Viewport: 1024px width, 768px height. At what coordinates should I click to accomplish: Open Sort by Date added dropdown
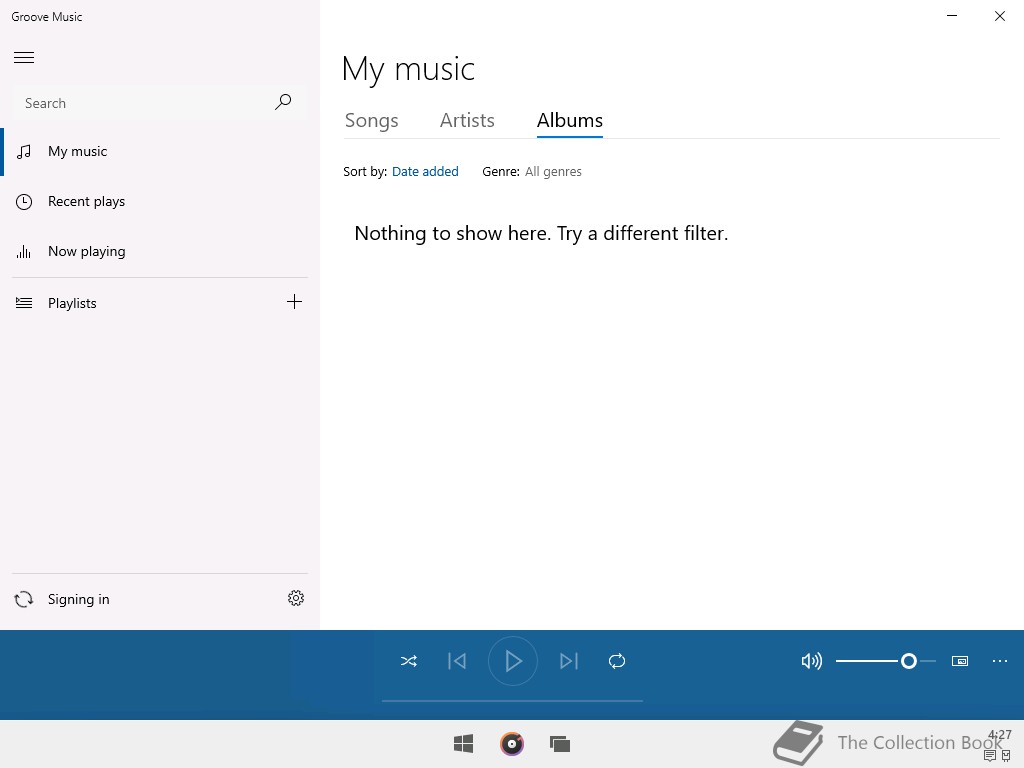click(425, 172)
